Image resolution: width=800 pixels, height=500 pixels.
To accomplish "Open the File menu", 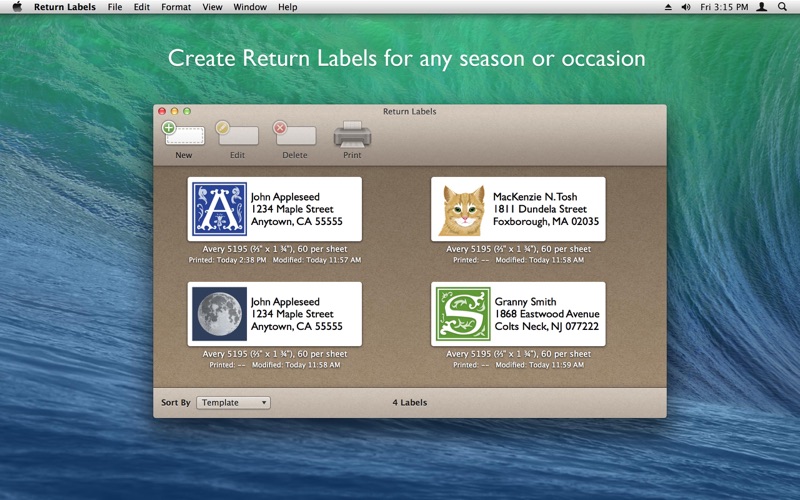I will pos(115,7).
